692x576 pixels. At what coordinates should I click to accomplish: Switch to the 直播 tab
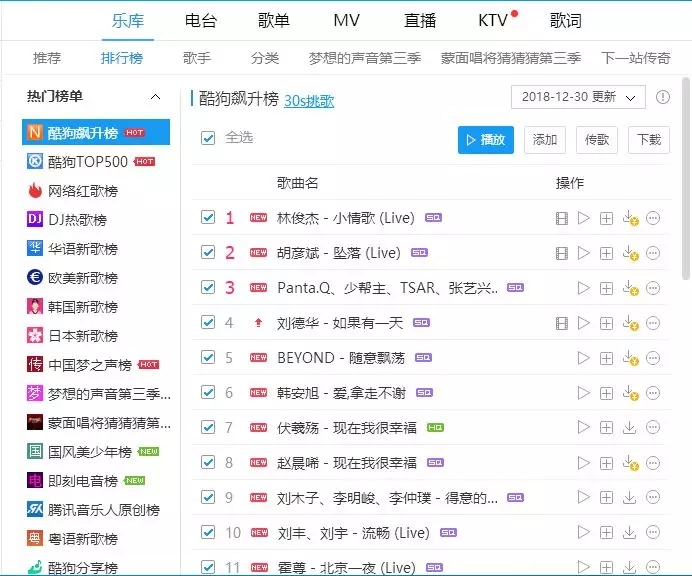[420, 21]
